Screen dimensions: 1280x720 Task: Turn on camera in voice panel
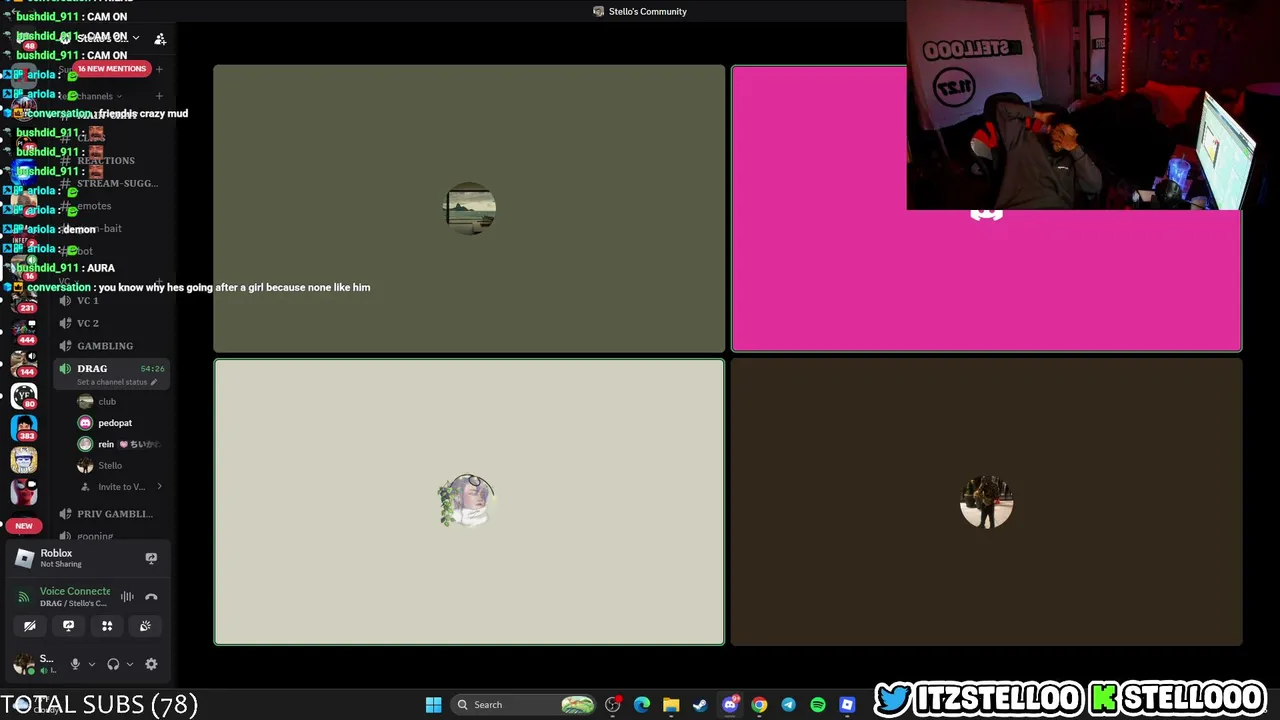pos(30,626)
